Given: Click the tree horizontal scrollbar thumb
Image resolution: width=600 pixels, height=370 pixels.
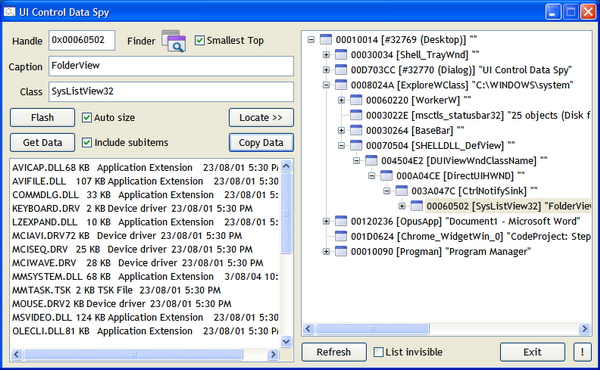Looking at the screenshot, I should click(372, 329).
